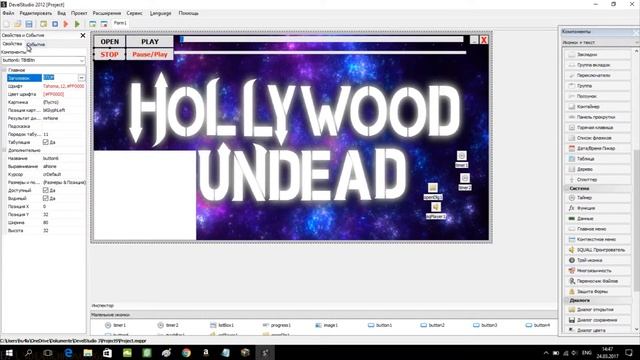Select the Контекстное меню component

(x=598, y=240)
